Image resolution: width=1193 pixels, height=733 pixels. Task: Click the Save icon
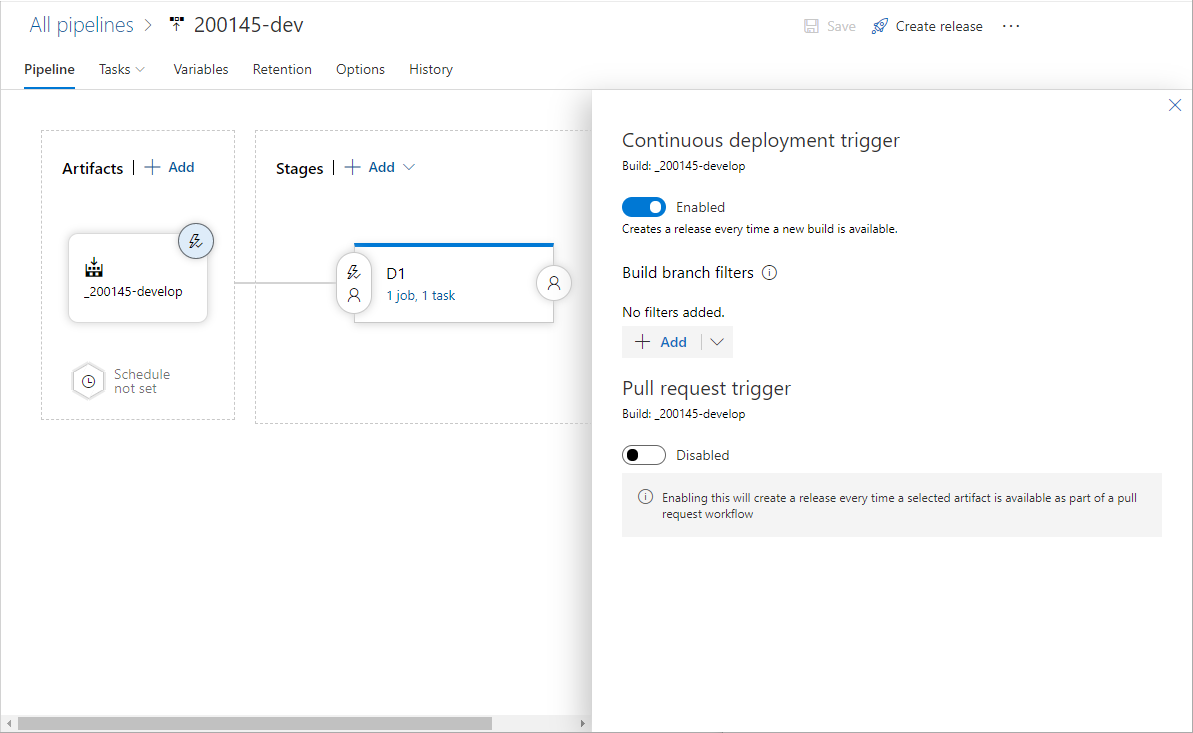(812, 25)
